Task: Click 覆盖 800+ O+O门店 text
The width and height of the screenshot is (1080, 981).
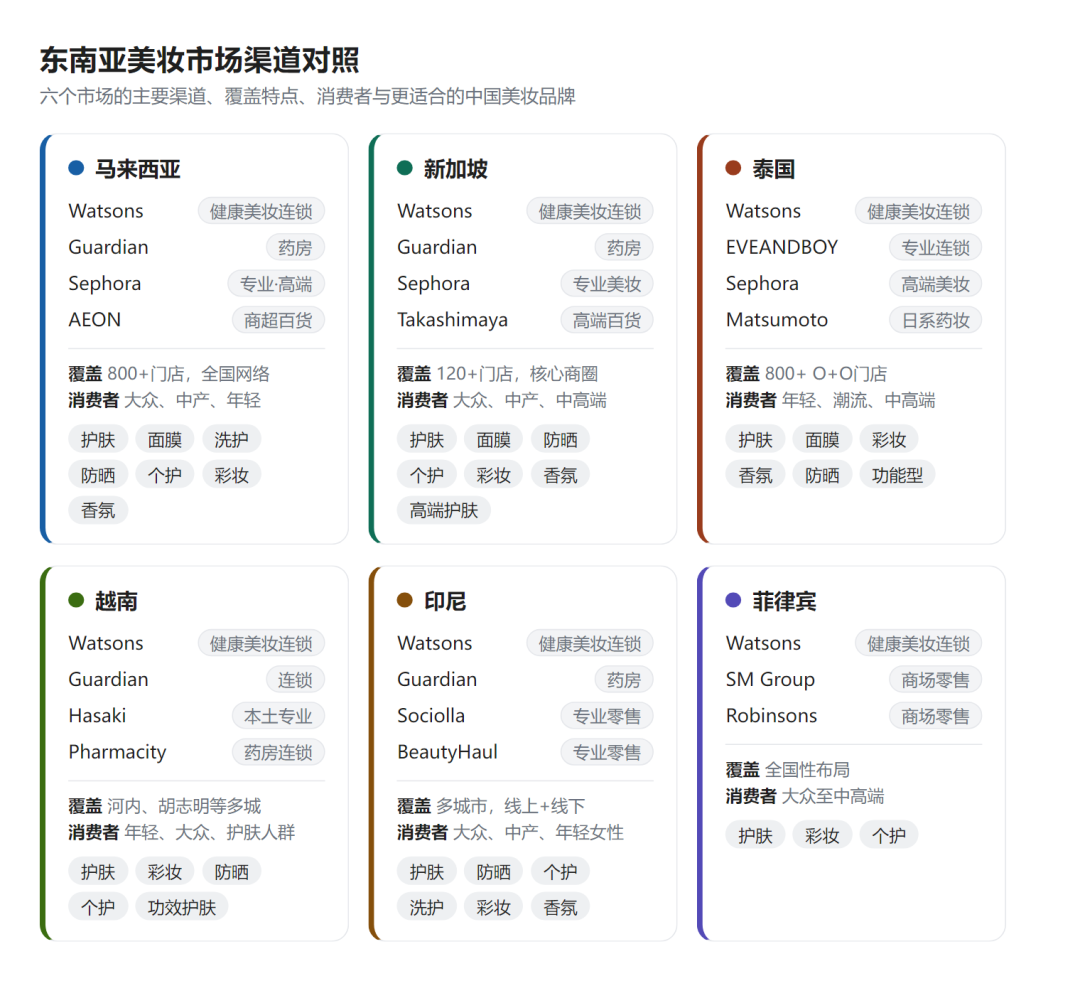Action: click(x=807, y=374)
